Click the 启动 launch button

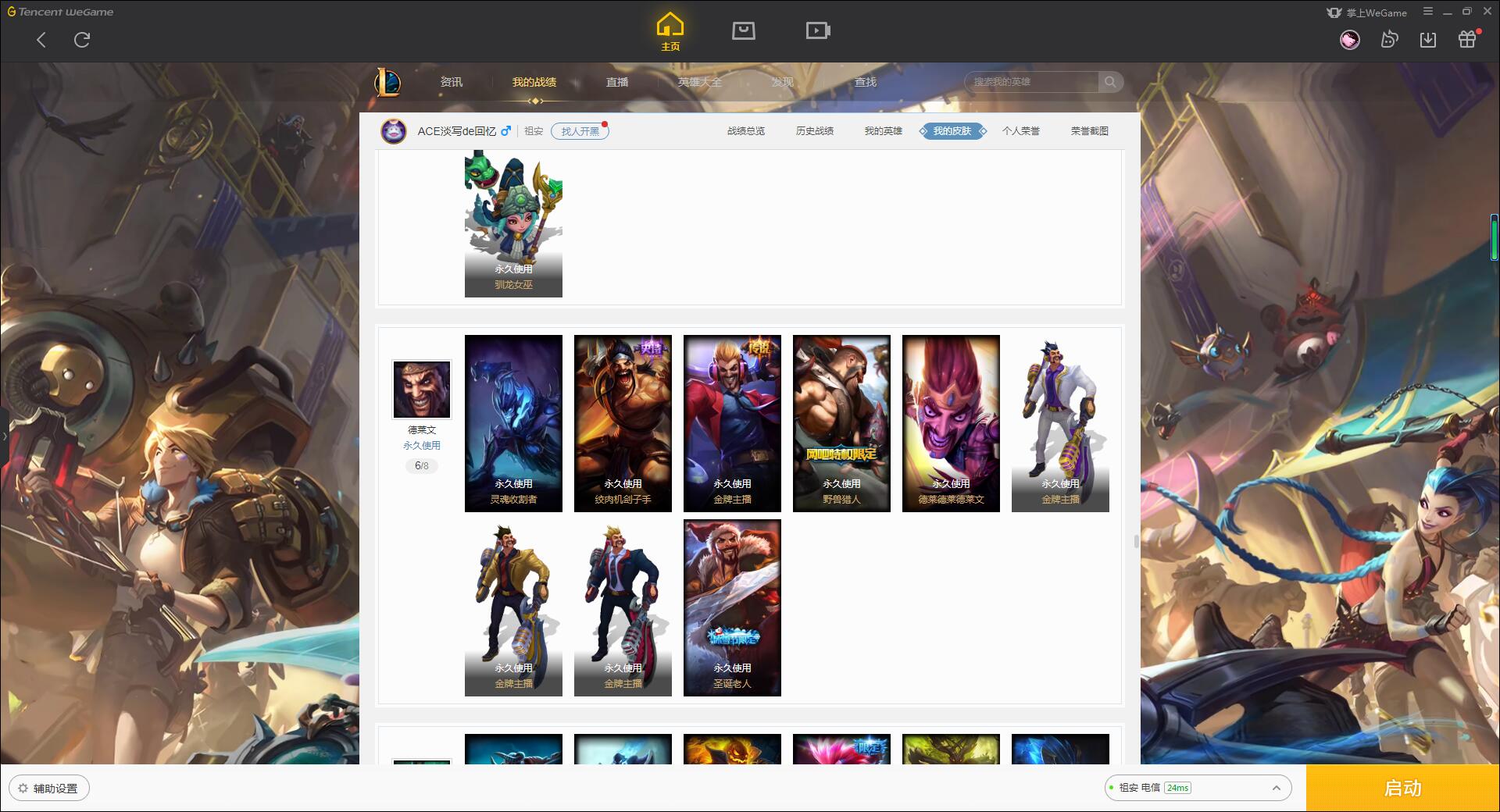pyautogui.click(x=1402, y=789)
